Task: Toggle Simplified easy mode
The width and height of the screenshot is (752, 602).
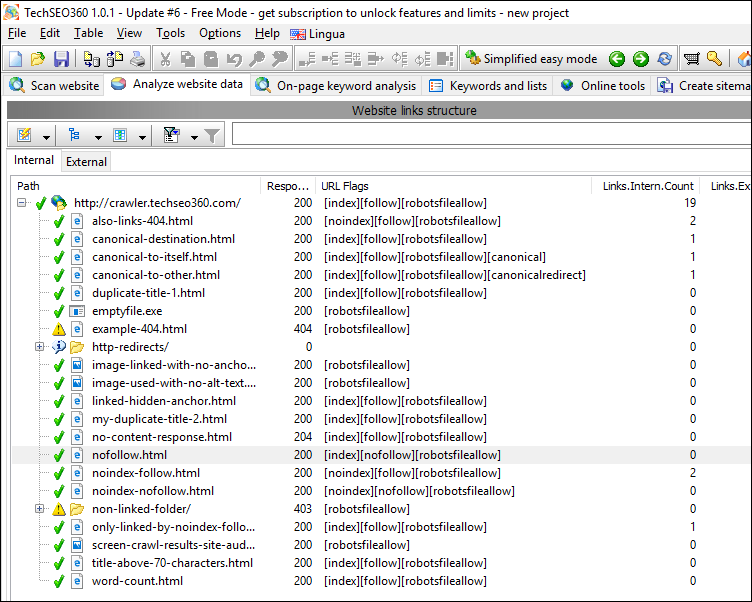Action: [530, 59]
